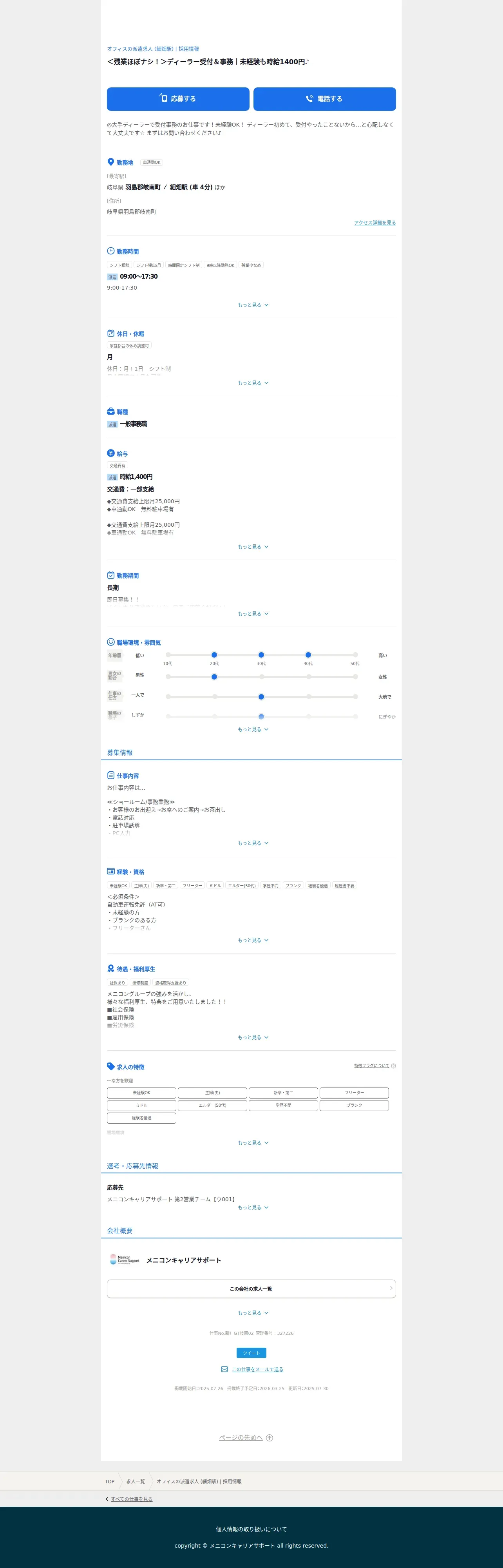Click the blue dot on the 男女の割合 scale

point(214,676)
